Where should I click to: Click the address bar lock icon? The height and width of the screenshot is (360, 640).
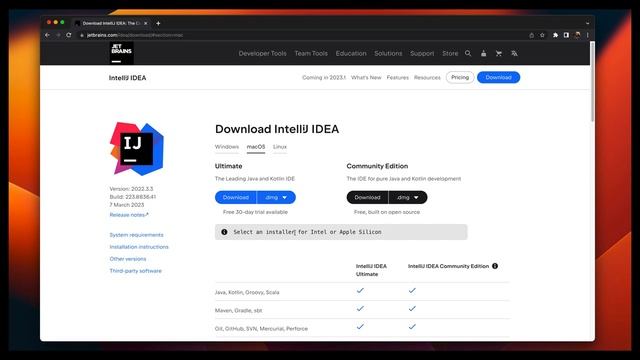[x=82, y=36]
